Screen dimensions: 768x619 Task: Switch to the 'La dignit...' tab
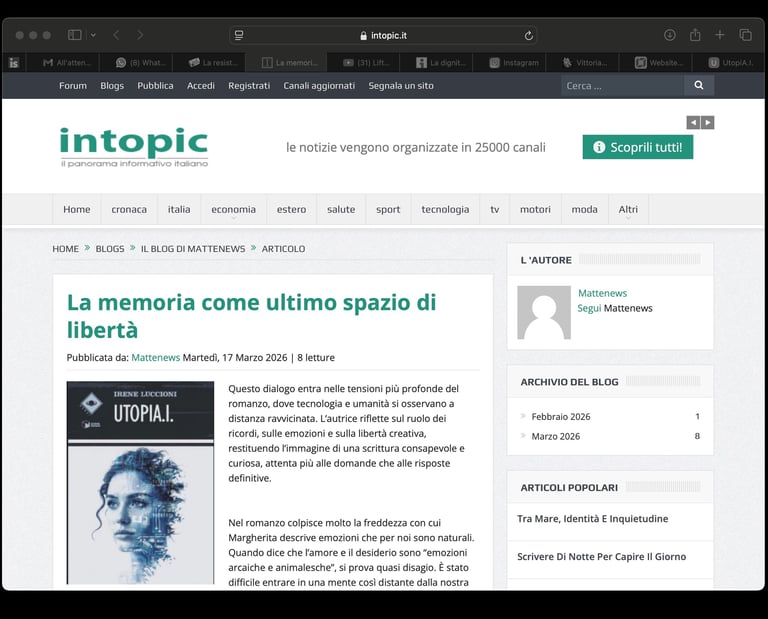[439, 63]
